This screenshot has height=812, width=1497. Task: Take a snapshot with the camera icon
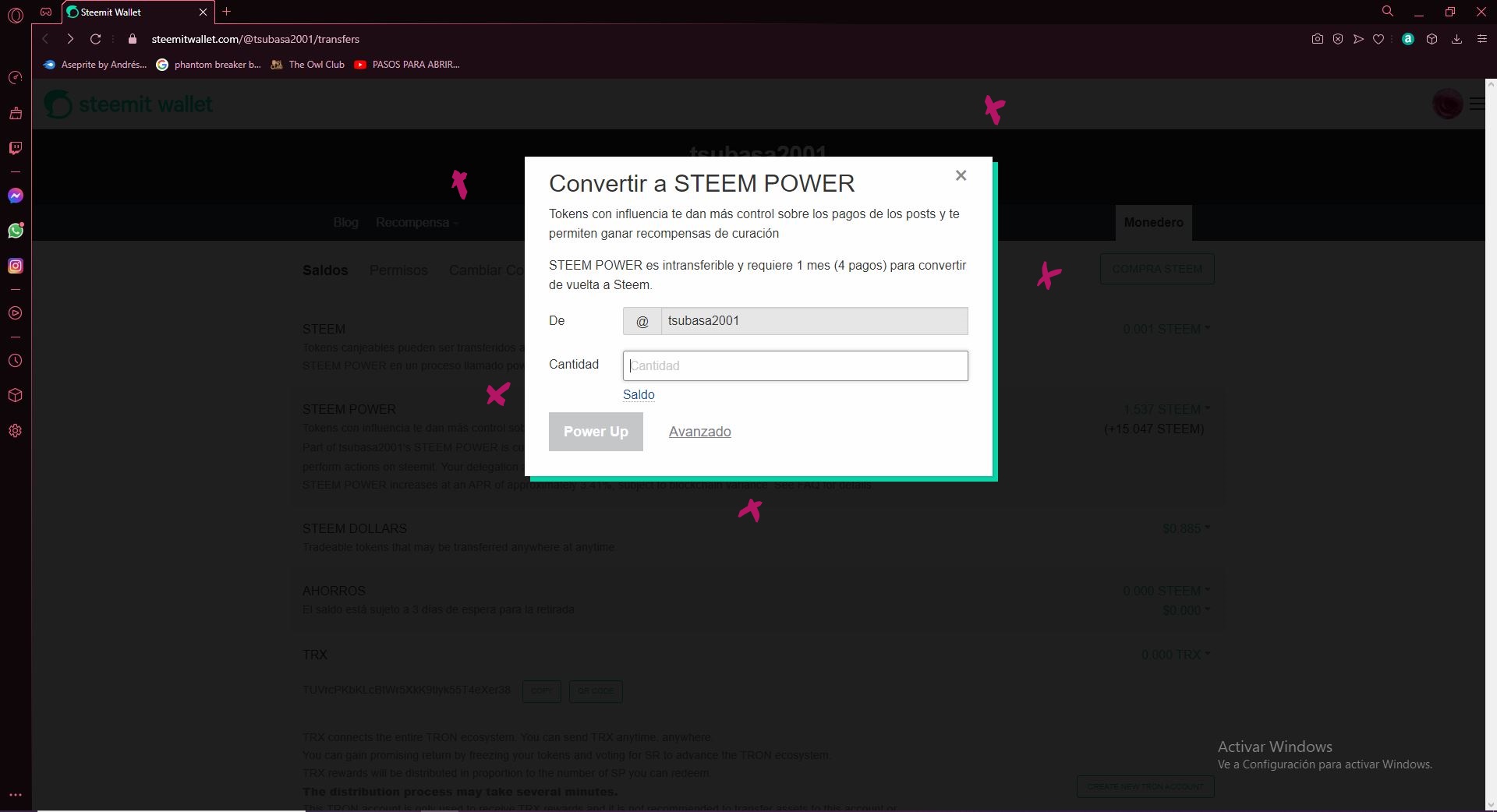pos(1317,39)
